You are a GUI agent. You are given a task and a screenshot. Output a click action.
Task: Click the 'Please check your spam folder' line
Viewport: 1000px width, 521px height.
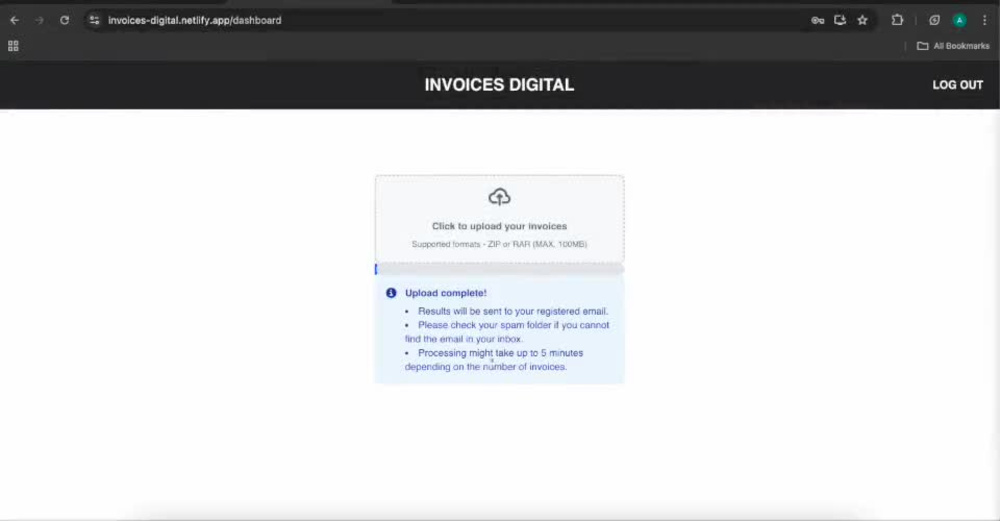tap(507, 332)
